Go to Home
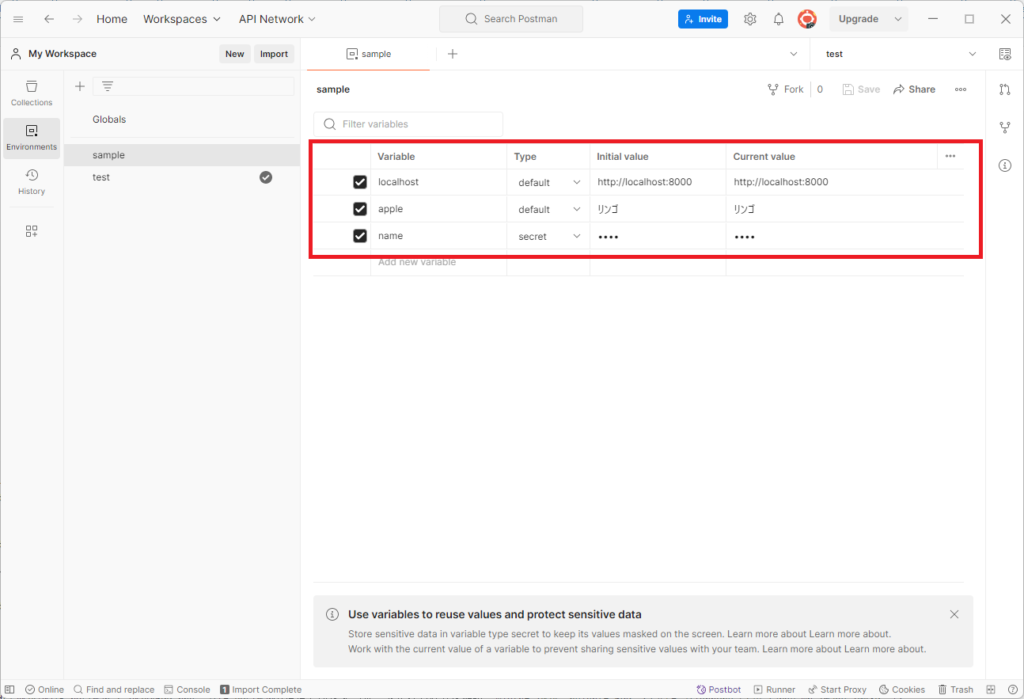The height and width of the screenshot is (699, 1024). pyautogui.click(x=112, y=19)
